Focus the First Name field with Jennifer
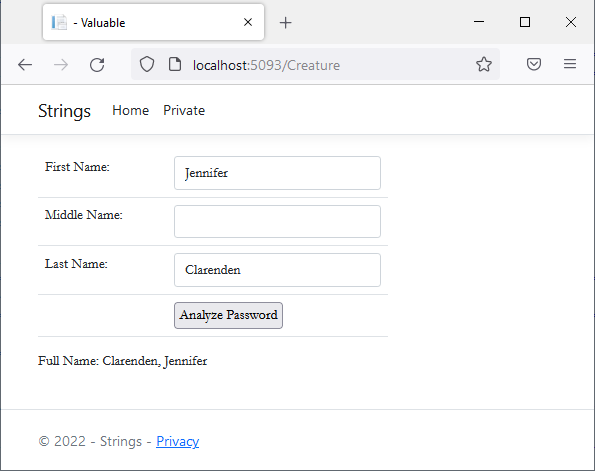Image resolution: width=595 pixels, height=471 pixels. click(277, 173)
